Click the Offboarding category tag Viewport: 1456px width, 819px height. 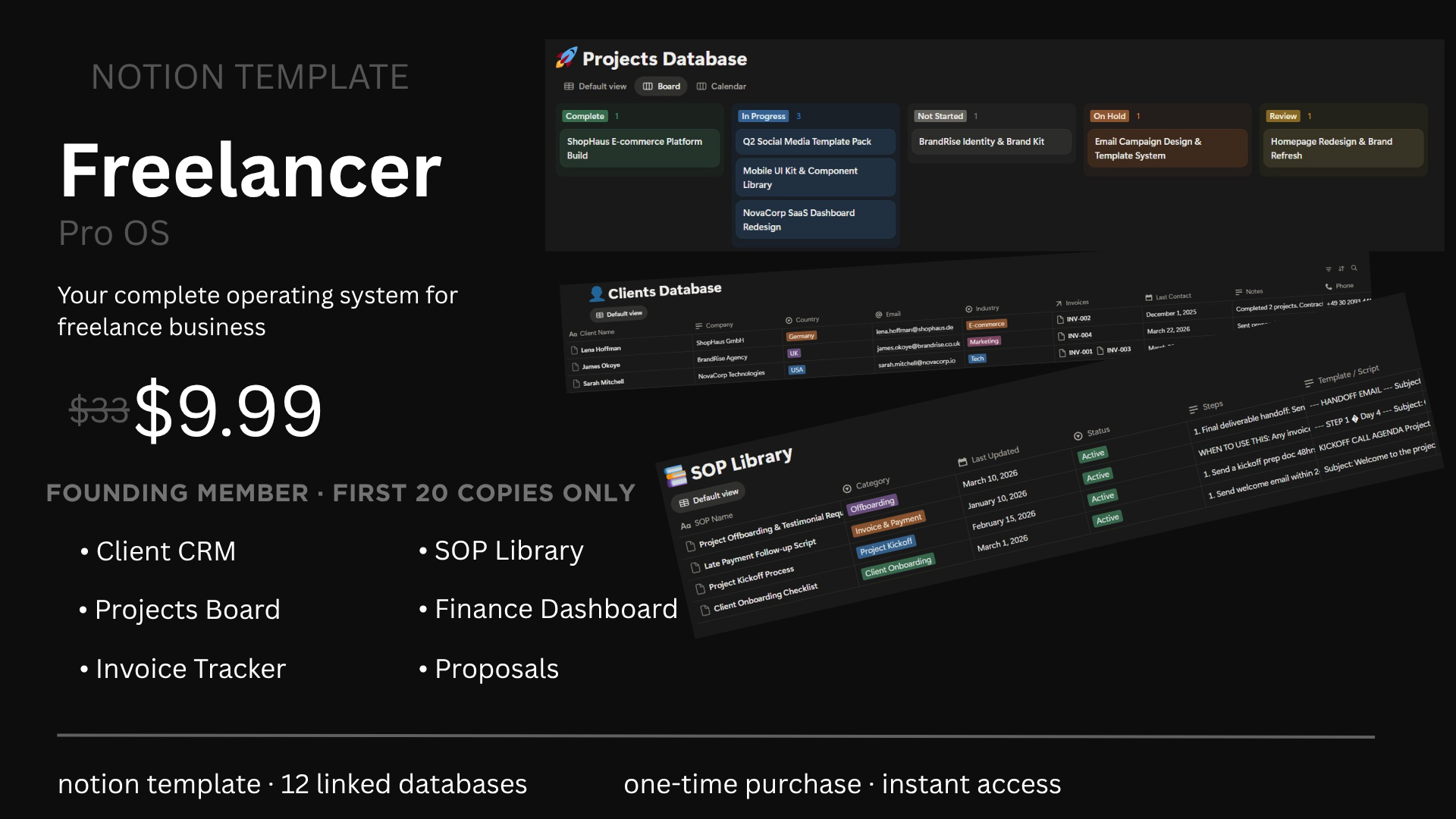tap(873, 504)
